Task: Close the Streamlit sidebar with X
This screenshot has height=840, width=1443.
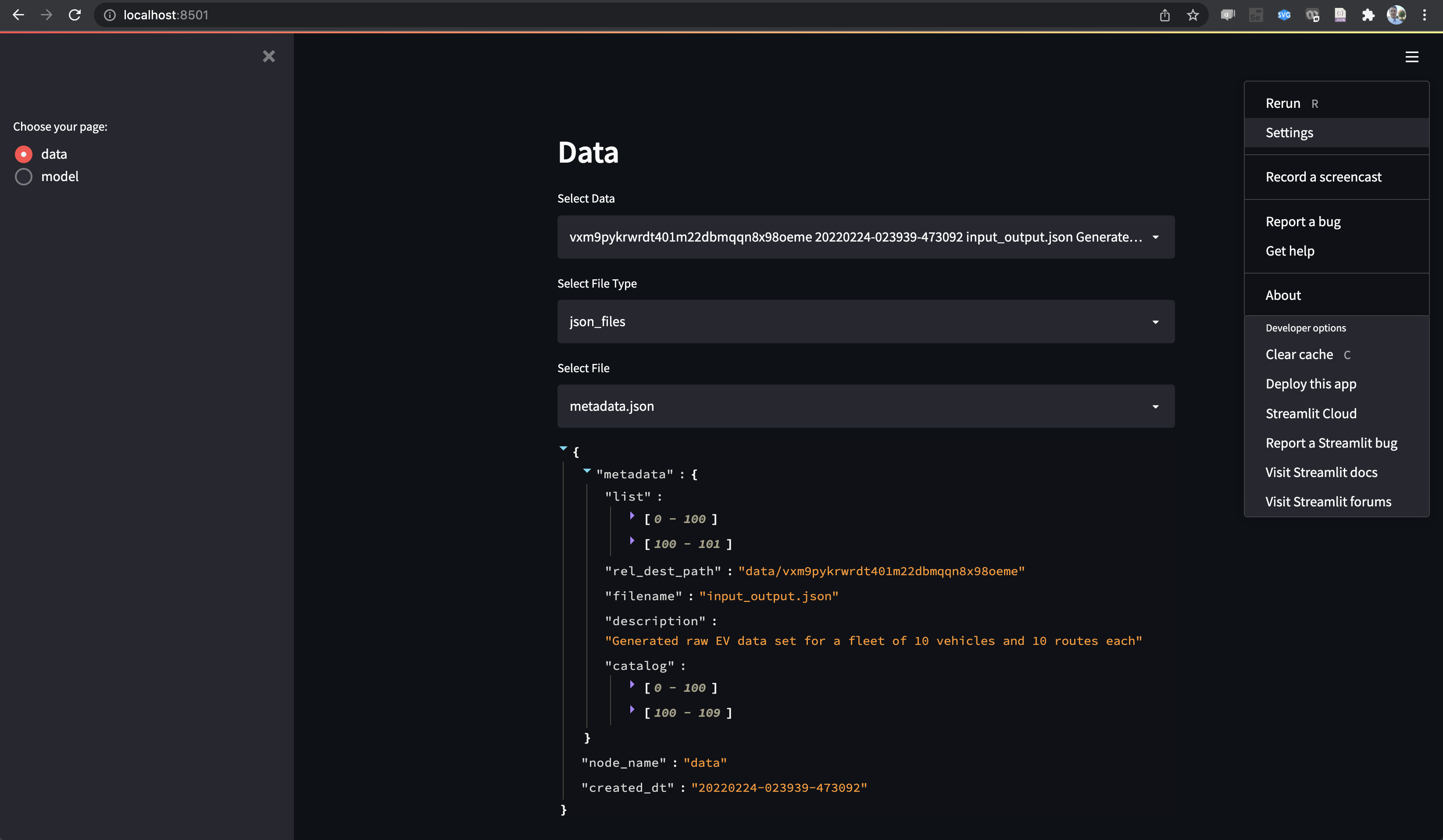Action: [x=268, y=56]
